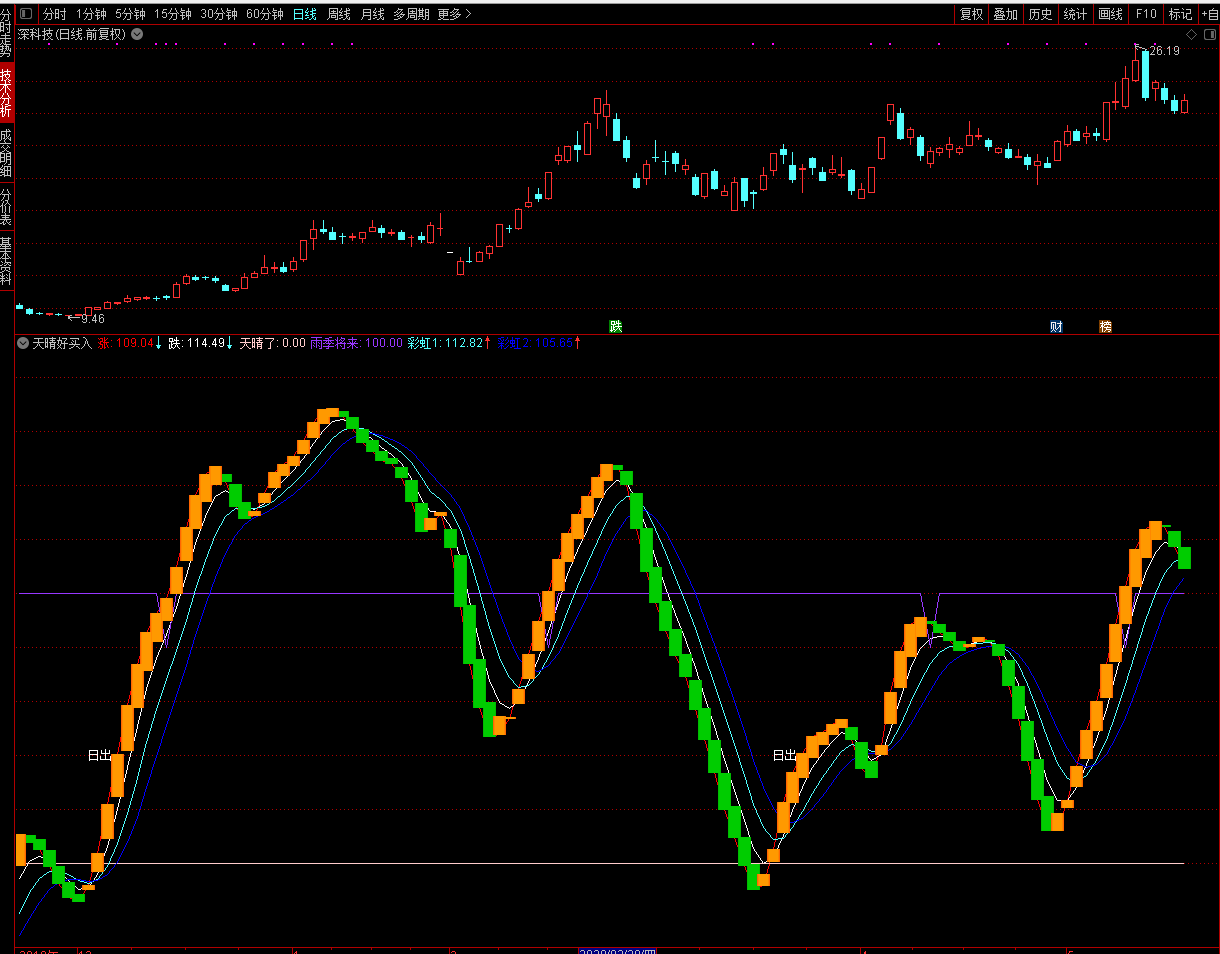Screen dimensions: 1220x954
Task: Click the 9.46 low price label
Action: [93, 319]
